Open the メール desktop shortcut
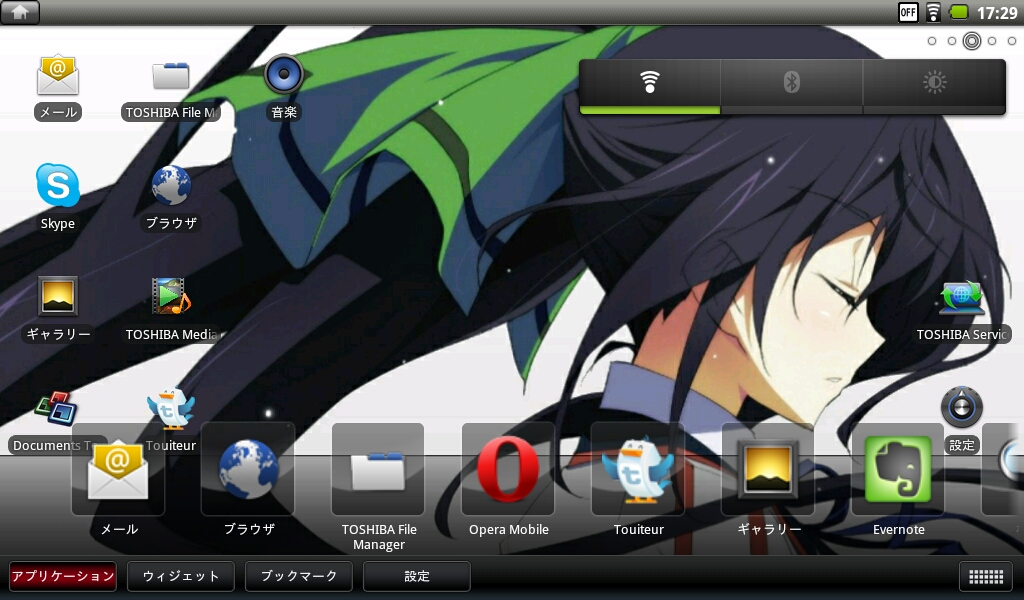This screenshot has height=600, width=1024. (57, 87)
